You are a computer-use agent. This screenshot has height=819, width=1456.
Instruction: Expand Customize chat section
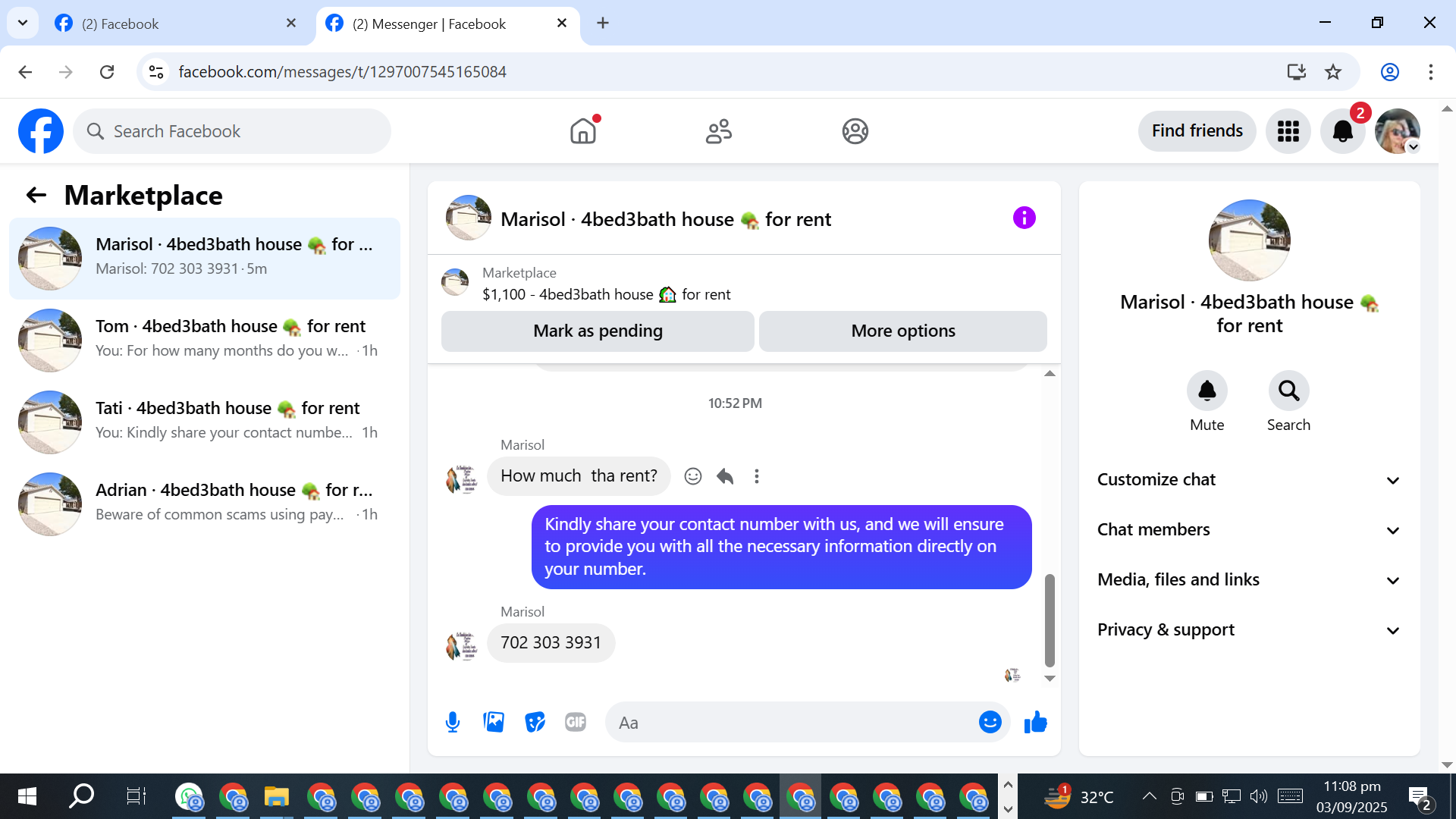[x=1249, y=480]
